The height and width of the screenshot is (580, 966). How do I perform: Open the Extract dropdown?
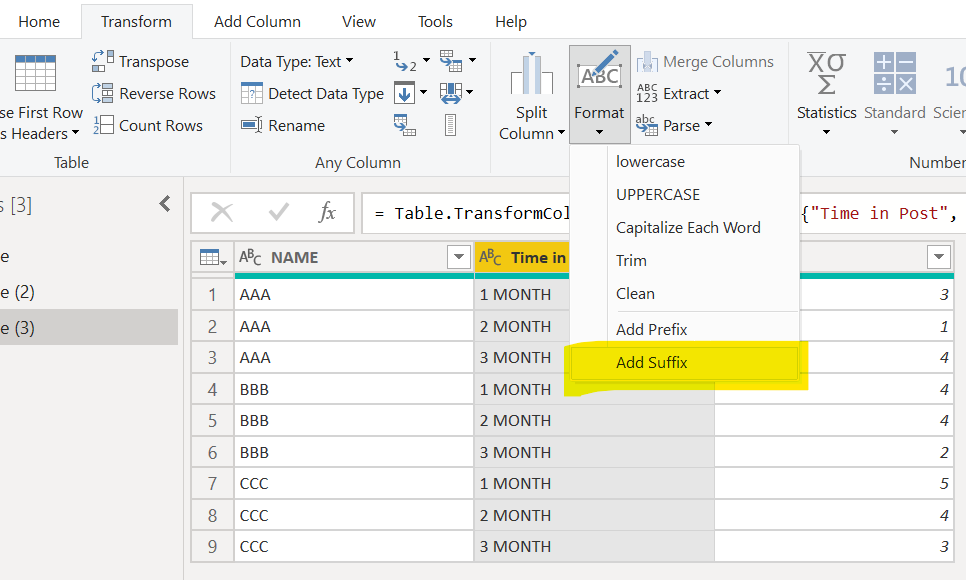point(678,93)
